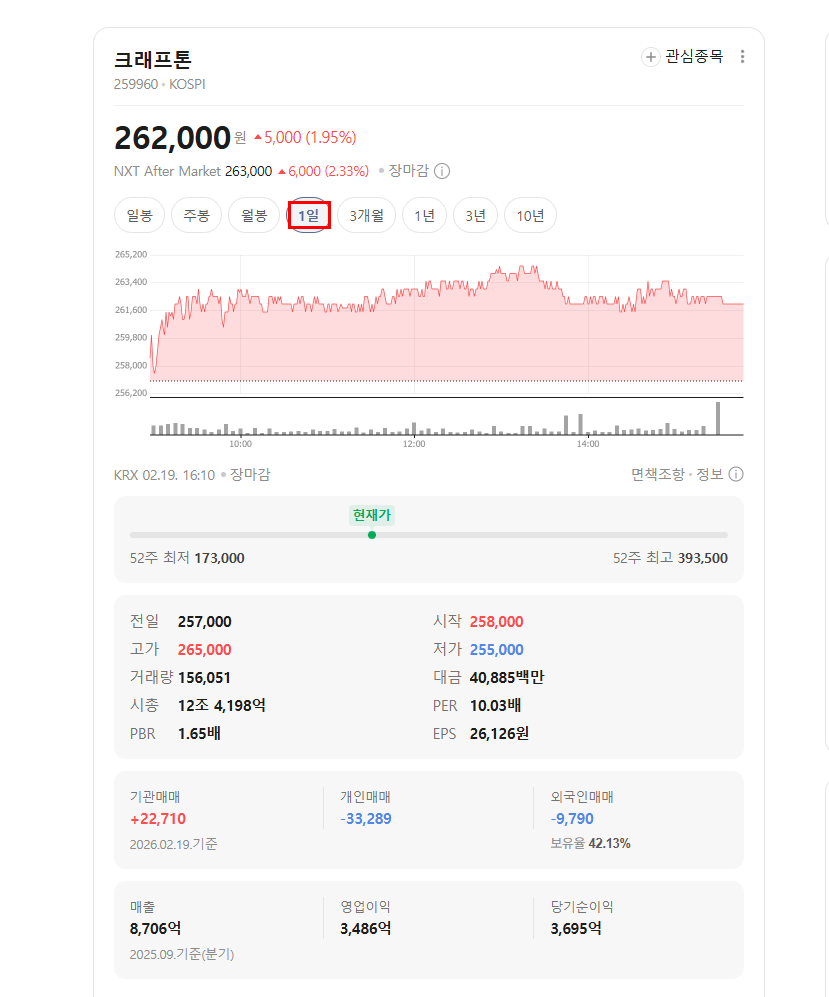Click the stock code 259960 · KOSPI

[x=160, y=84]
